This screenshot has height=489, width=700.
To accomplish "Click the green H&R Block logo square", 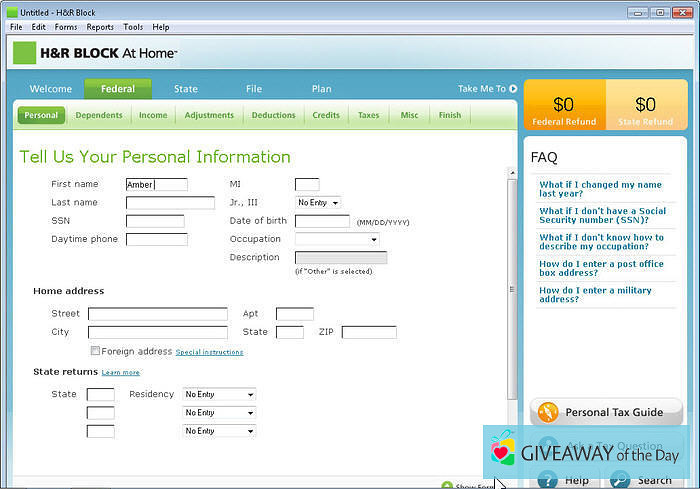I will point(24,53).
